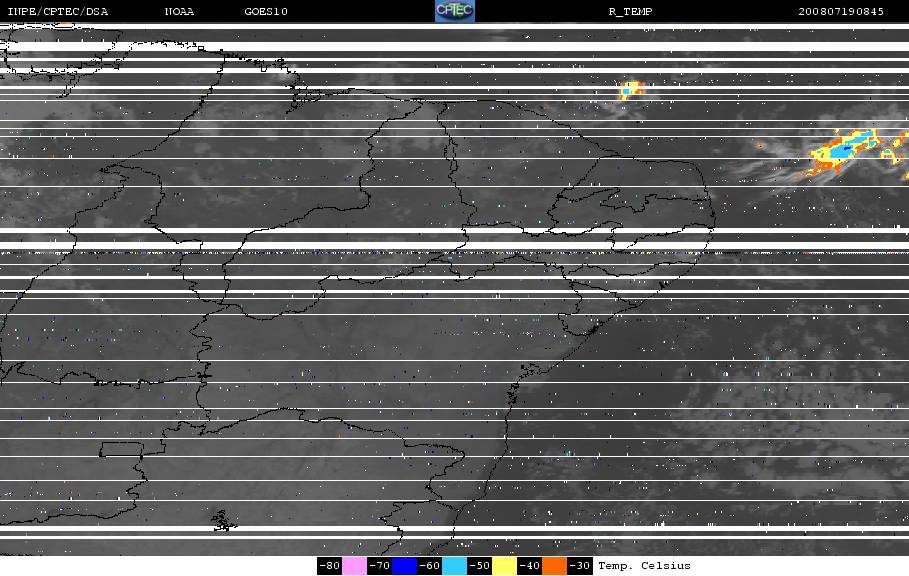The height and width of the screenshot is (576, 909).
Task: Click the INPE/CPTEC/DSA header text
Action: (x=57, y=12)
